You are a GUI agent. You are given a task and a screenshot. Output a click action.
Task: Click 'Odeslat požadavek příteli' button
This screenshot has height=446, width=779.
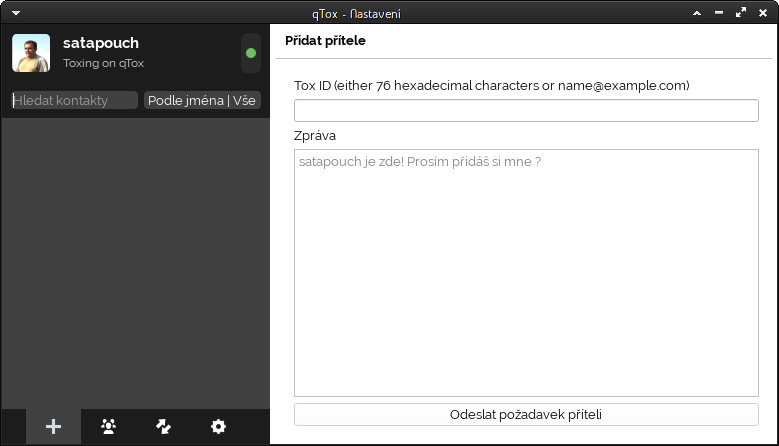pos(526,415)
